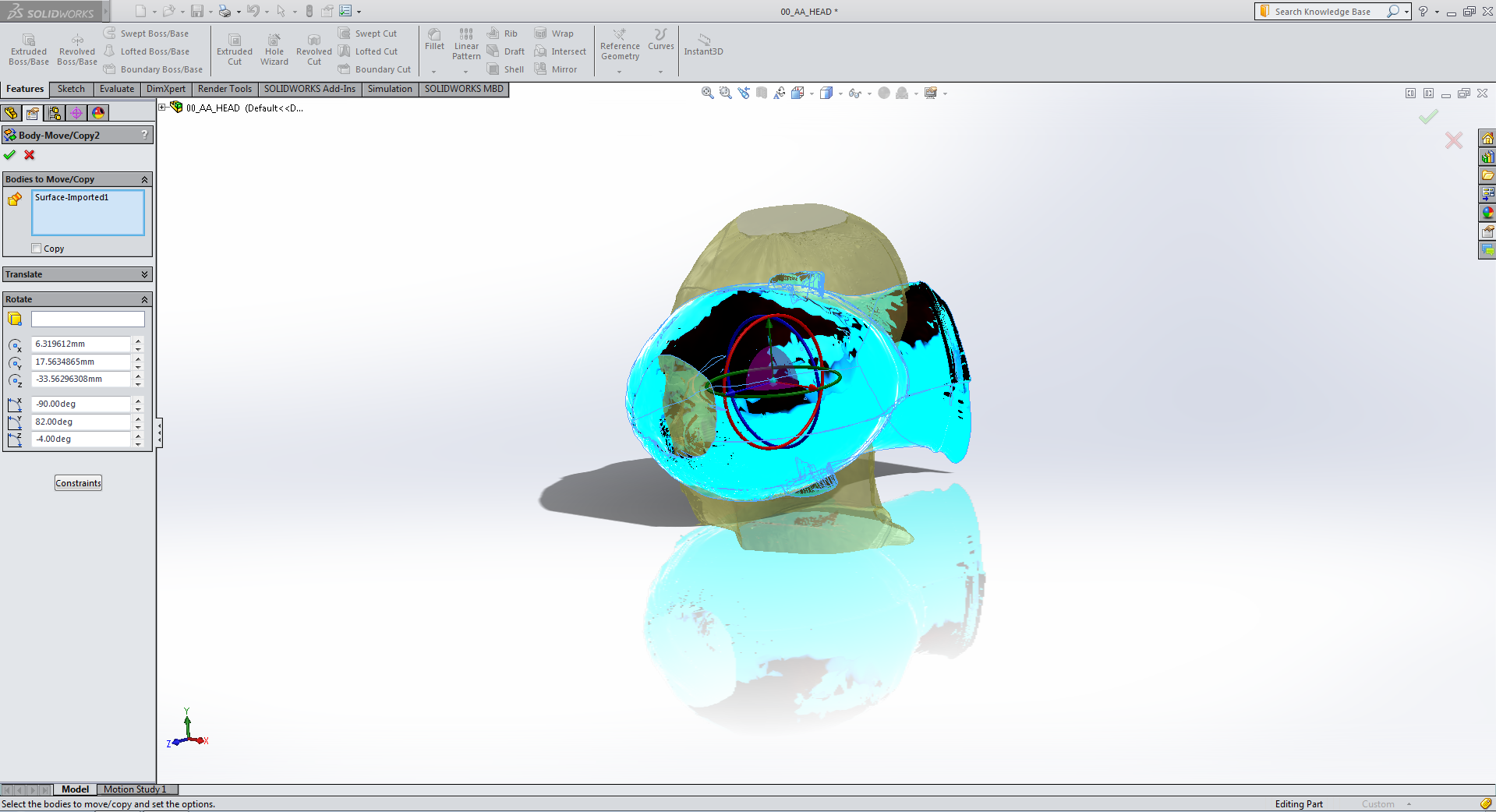This screenshot has height=812, width=1496.
Task: Click the Draft tool
Action: (x=506, y=51)
